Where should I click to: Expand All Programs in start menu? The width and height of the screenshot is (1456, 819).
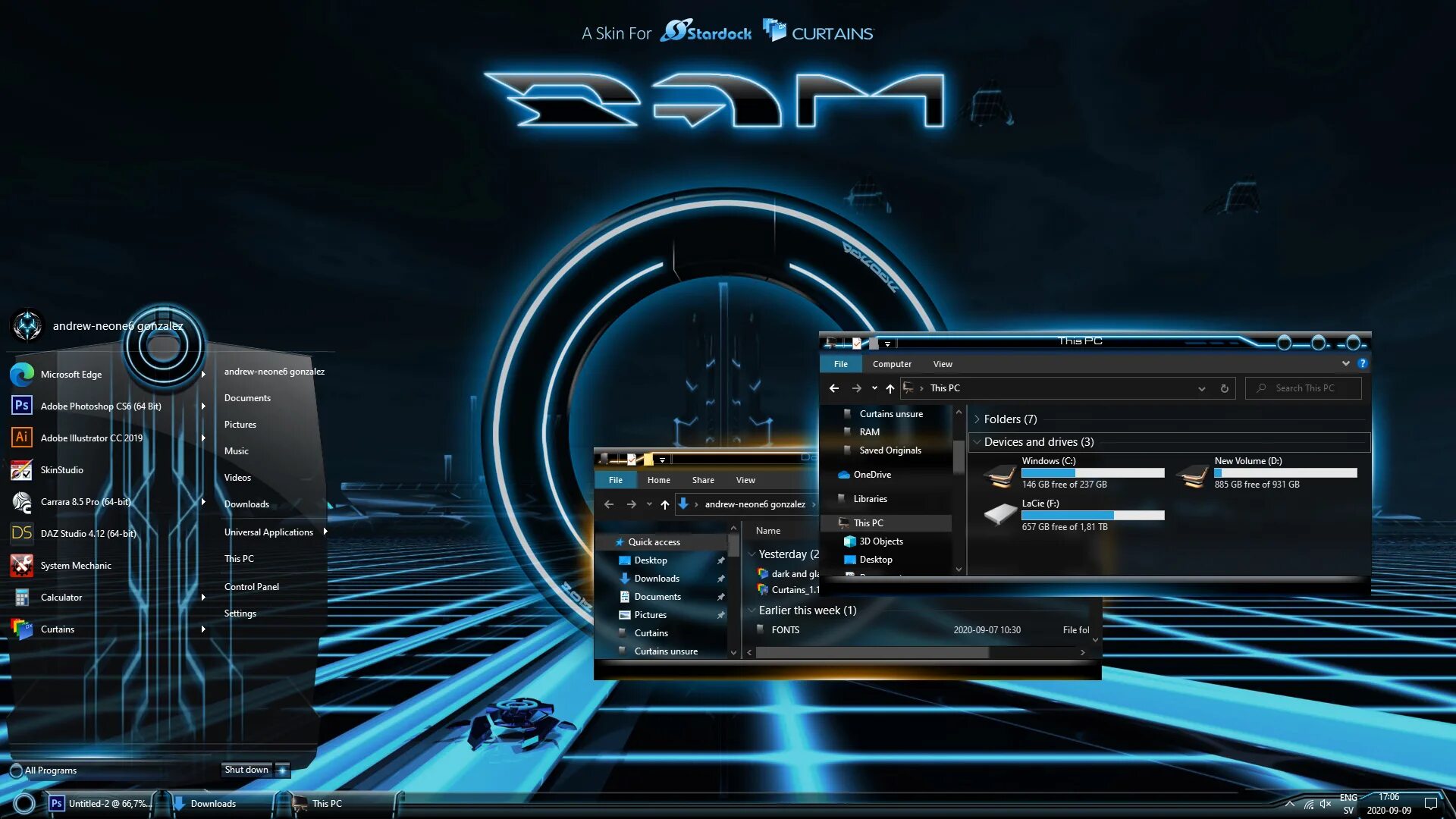point(51,769)
